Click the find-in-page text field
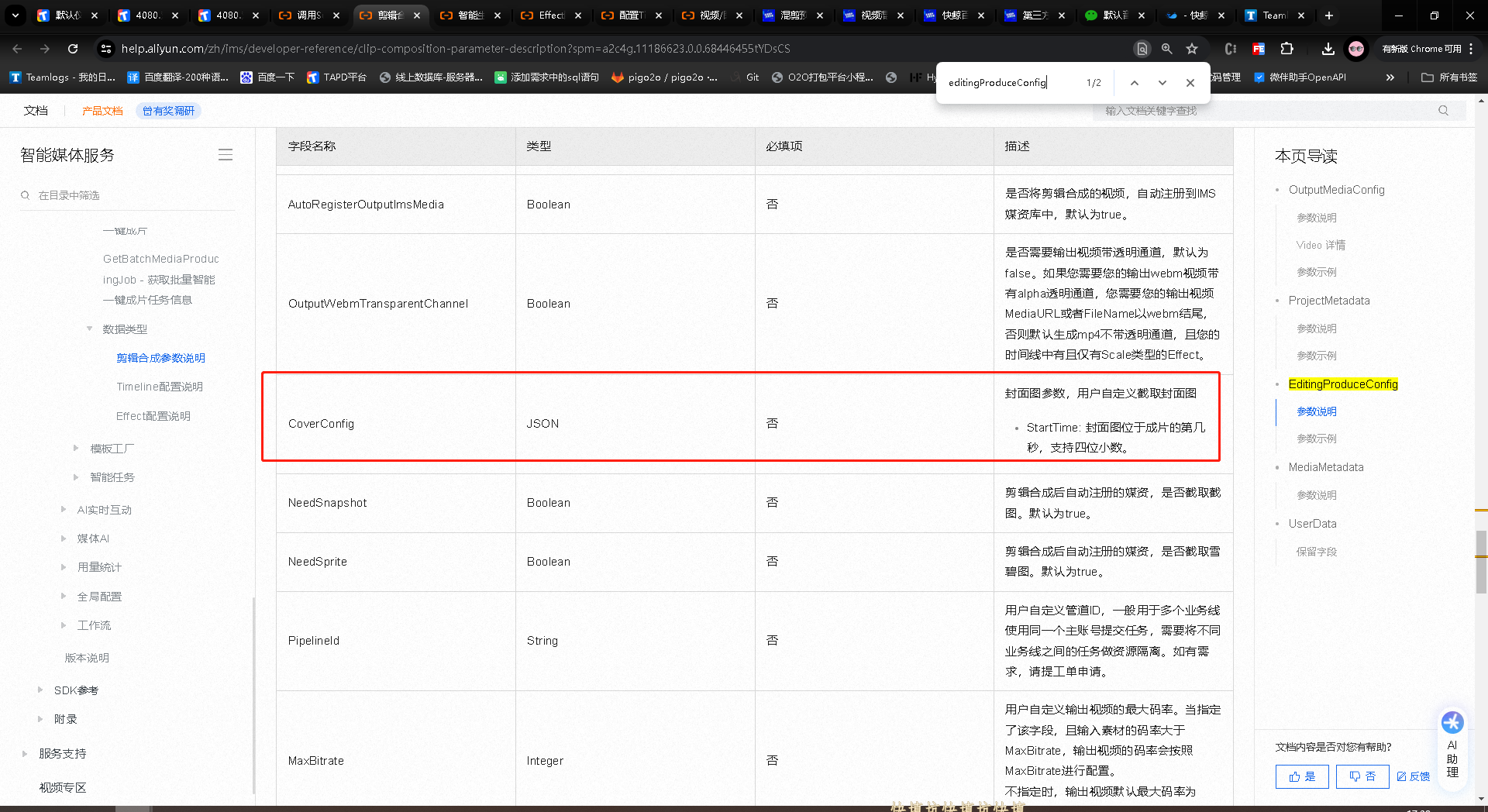Screen dimensions: 1488x812 [x=1011, y=83]
